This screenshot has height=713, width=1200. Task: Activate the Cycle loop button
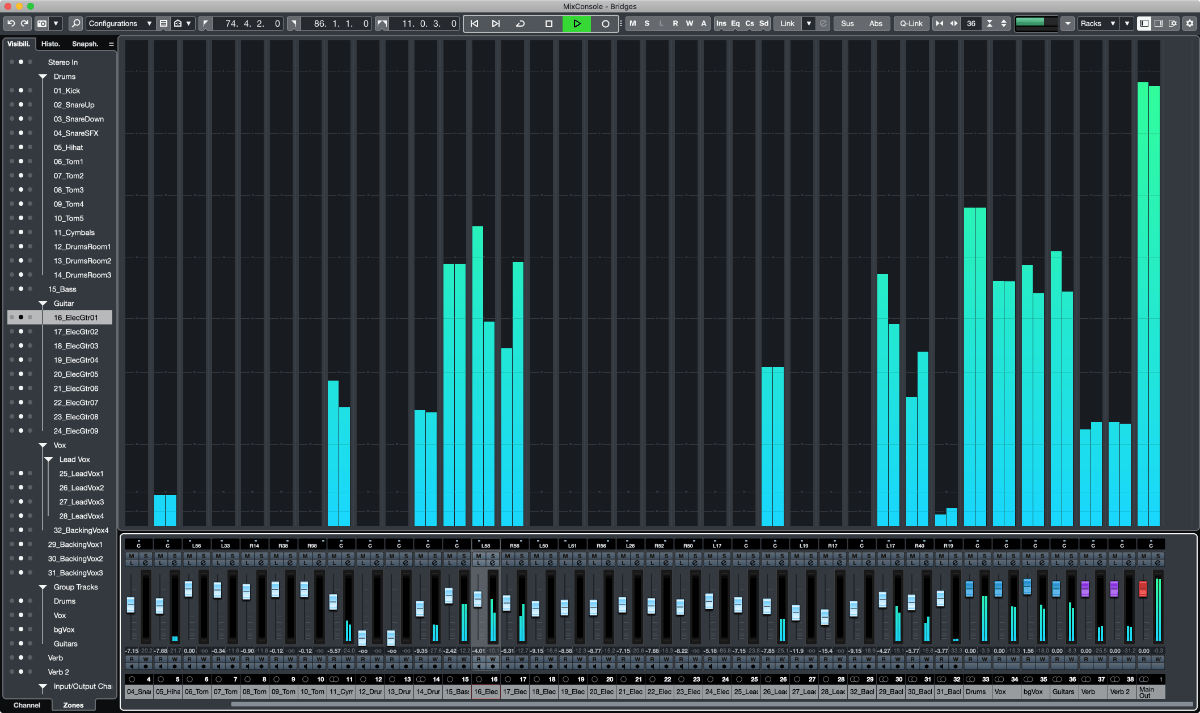click(521, 23)
